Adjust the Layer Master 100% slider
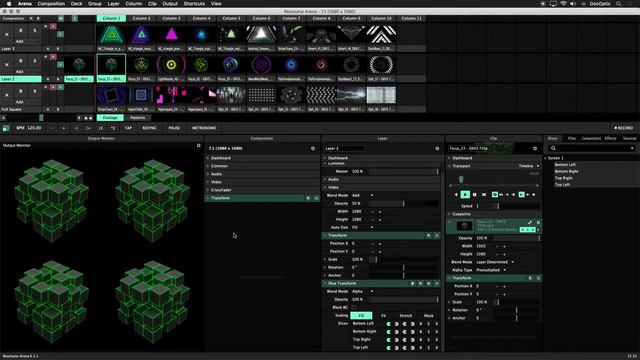The image size is (640, 360). [x=404, y=171]
